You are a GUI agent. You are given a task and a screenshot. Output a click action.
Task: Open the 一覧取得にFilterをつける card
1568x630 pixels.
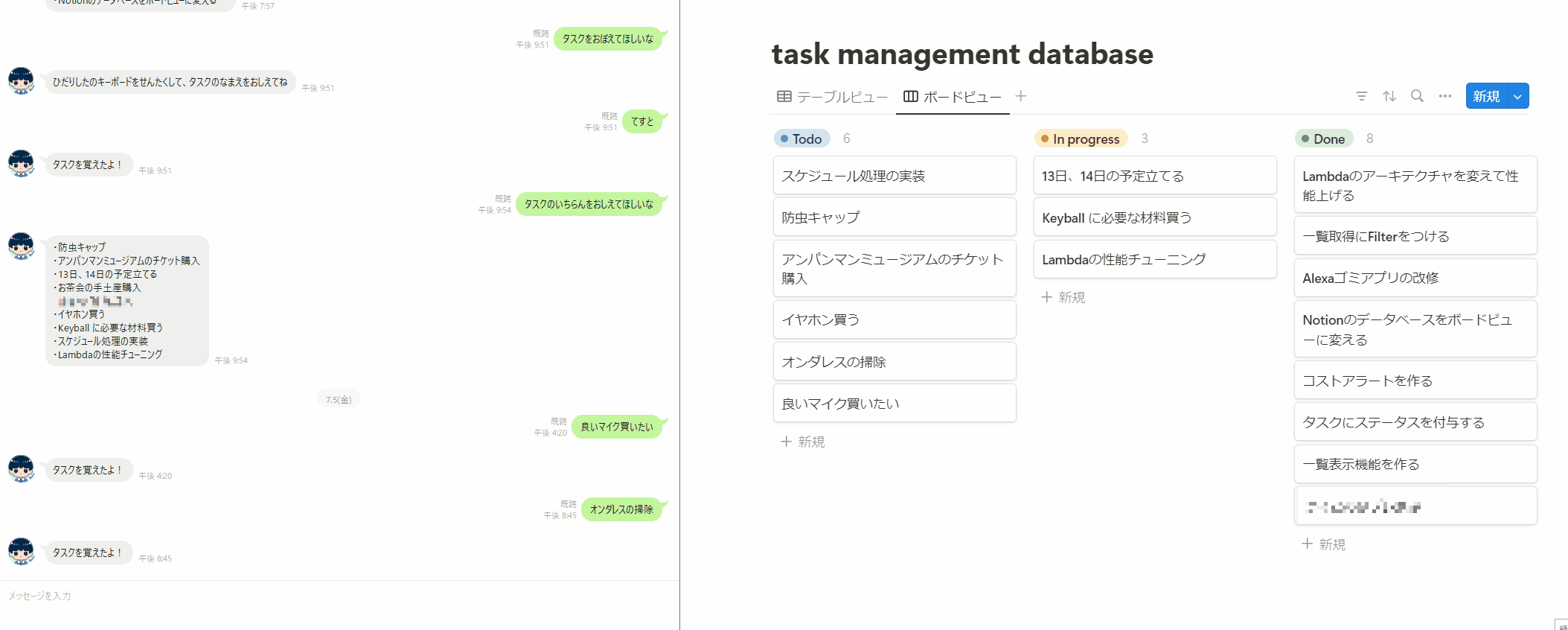click(1415, 236)
